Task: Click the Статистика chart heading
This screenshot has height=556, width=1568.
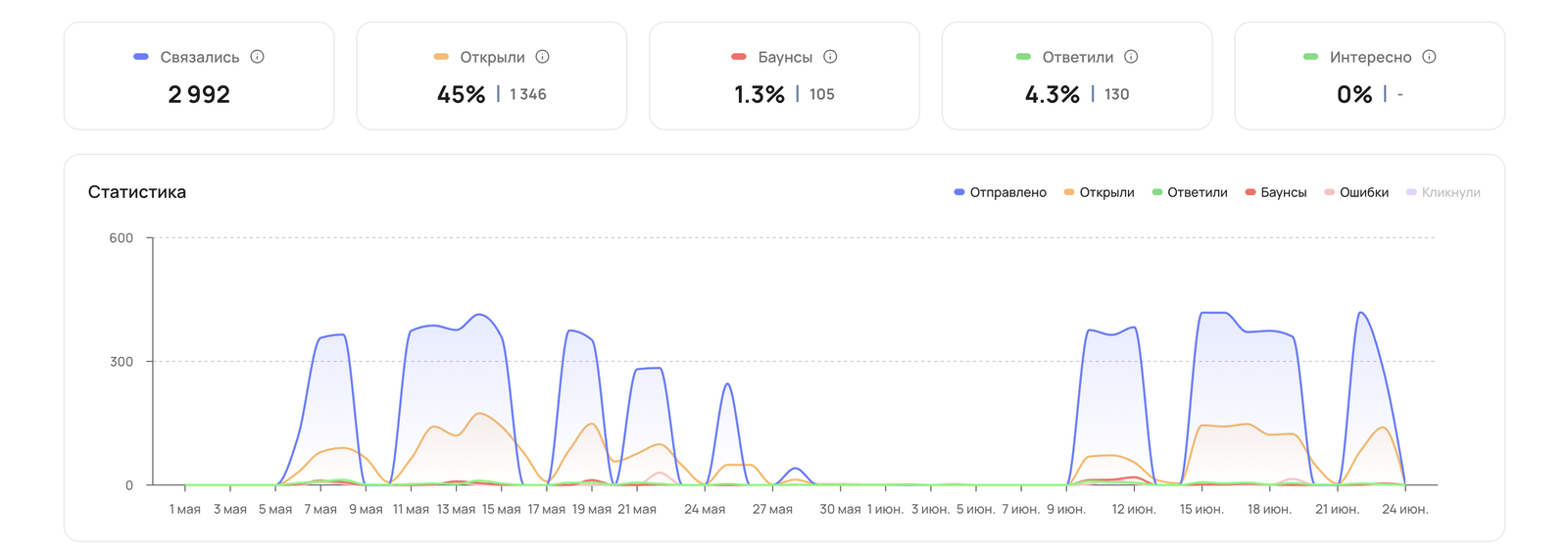Action: pos(137,192)
